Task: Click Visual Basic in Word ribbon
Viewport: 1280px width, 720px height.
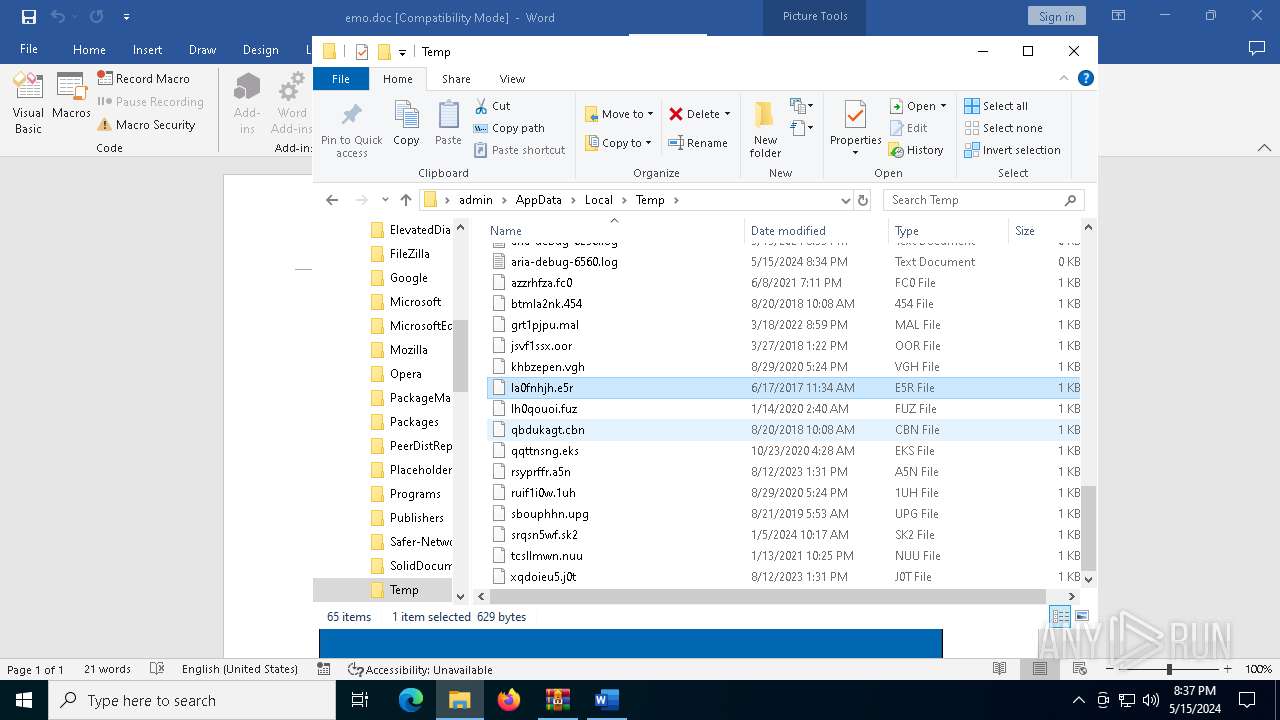Action: (x=28, y=104)
